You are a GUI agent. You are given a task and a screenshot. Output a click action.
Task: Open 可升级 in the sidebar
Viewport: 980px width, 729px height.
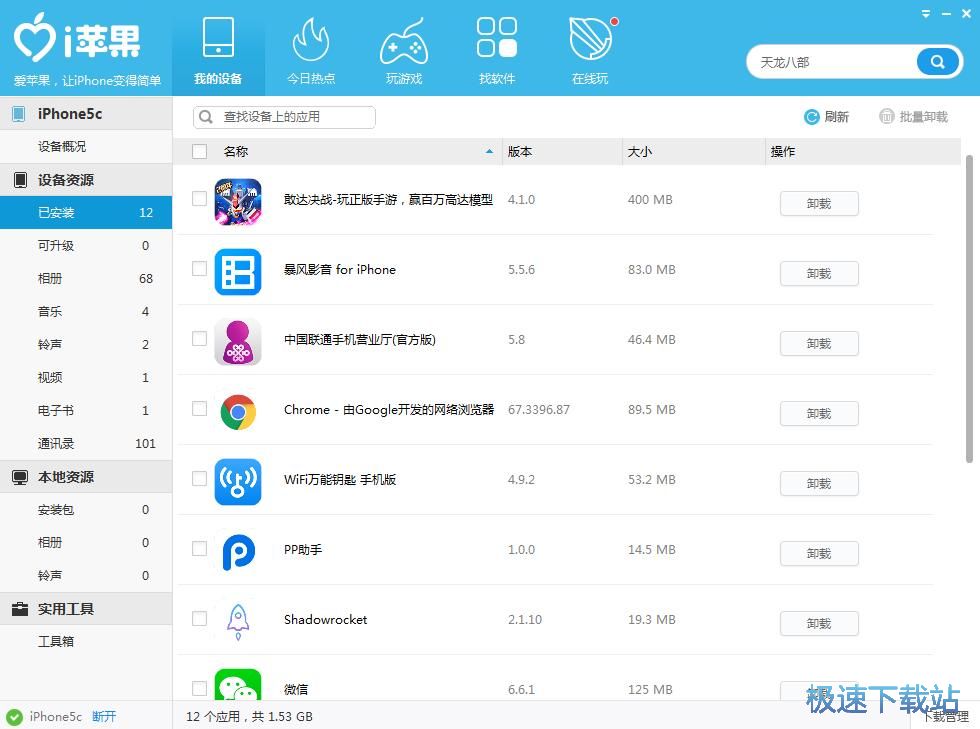[86, 246]
